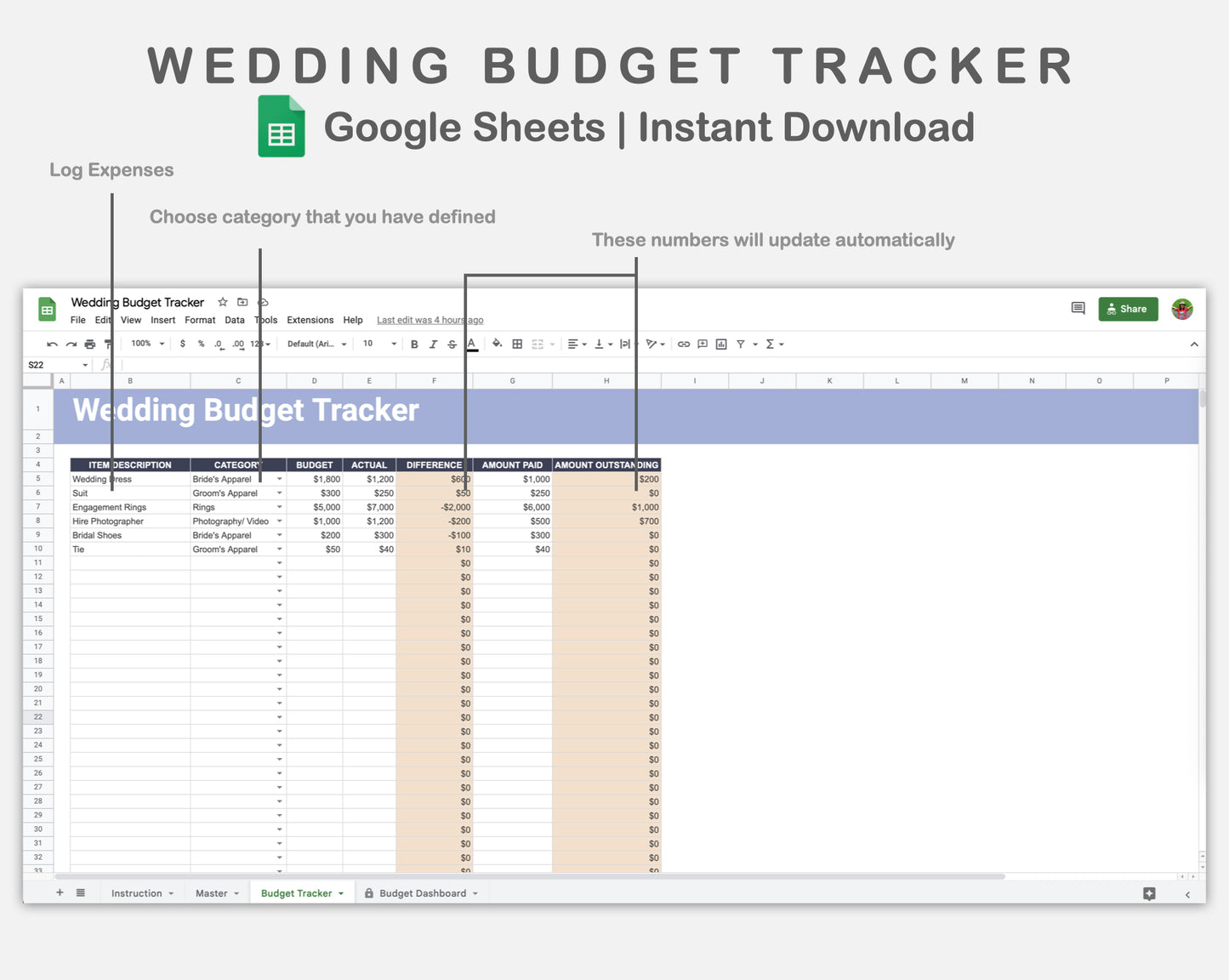Image resolution: width=1229 pixels, height=980 pixels.
Task: Open the Functions (Σ) icon
Action: point(771,344)
